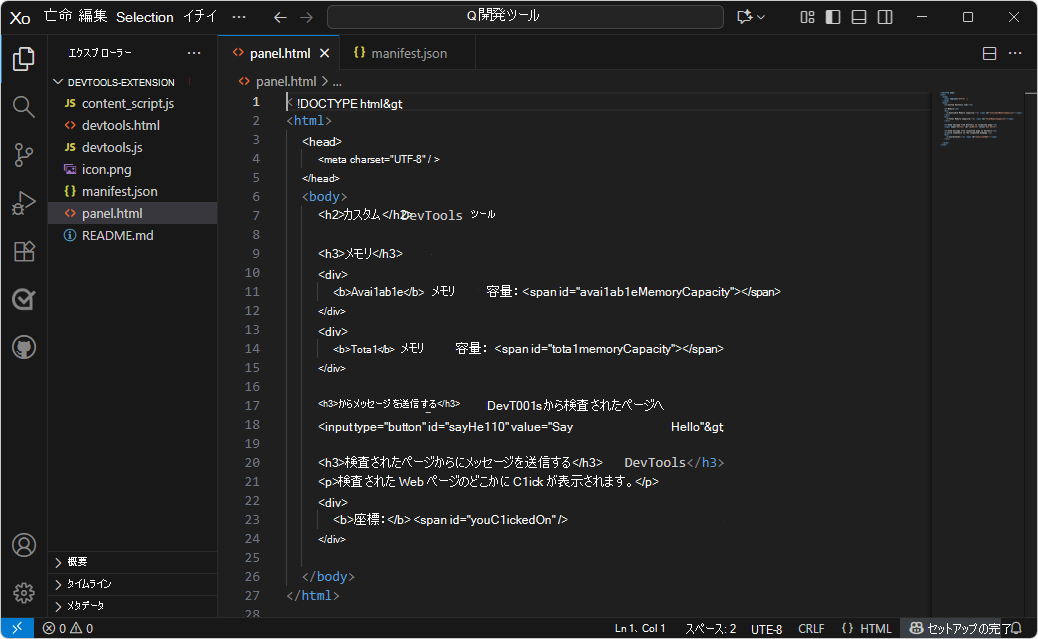Open Run and Debug view icon
The width and height of the screenshot is (1038, 639).
coord(24,203)
